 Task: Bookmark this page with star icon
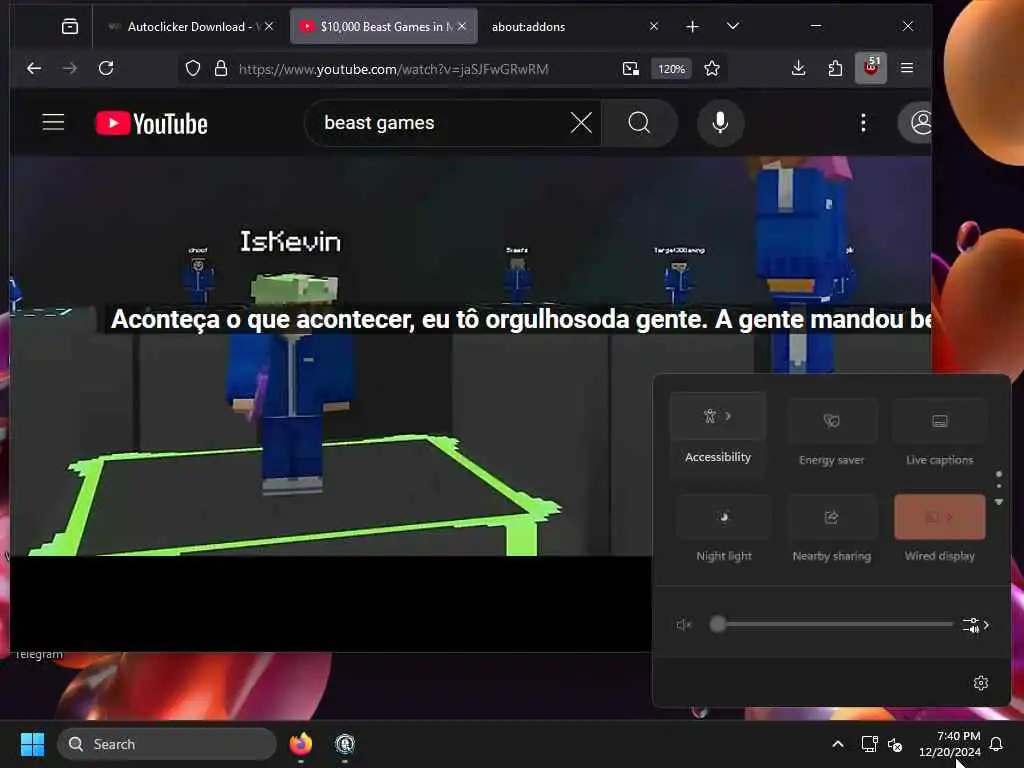tap(712, 69)
